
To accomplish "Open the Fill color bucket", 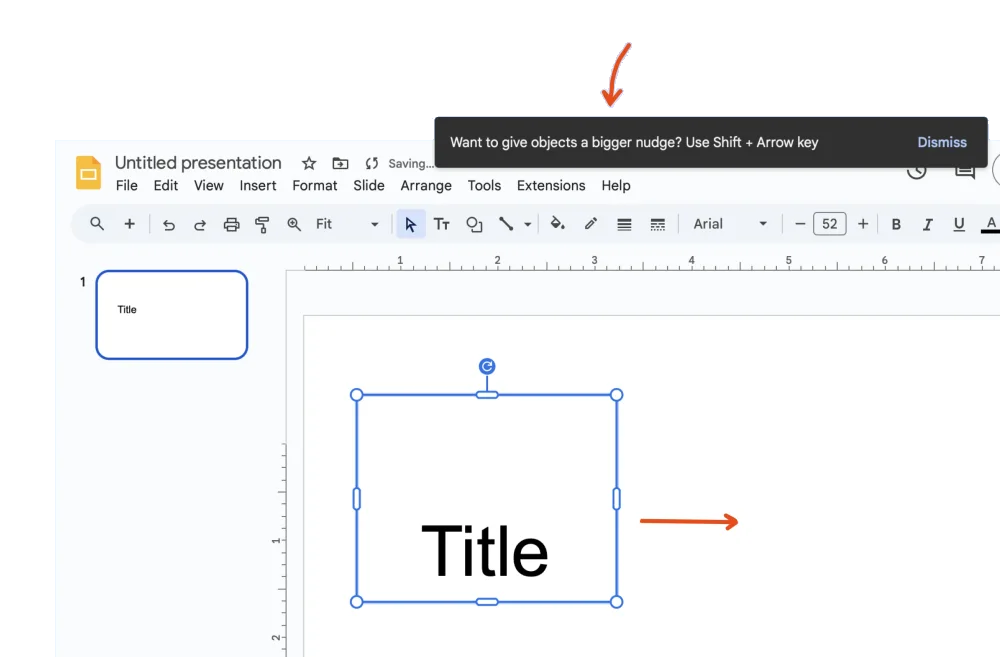I will (557, 223).
